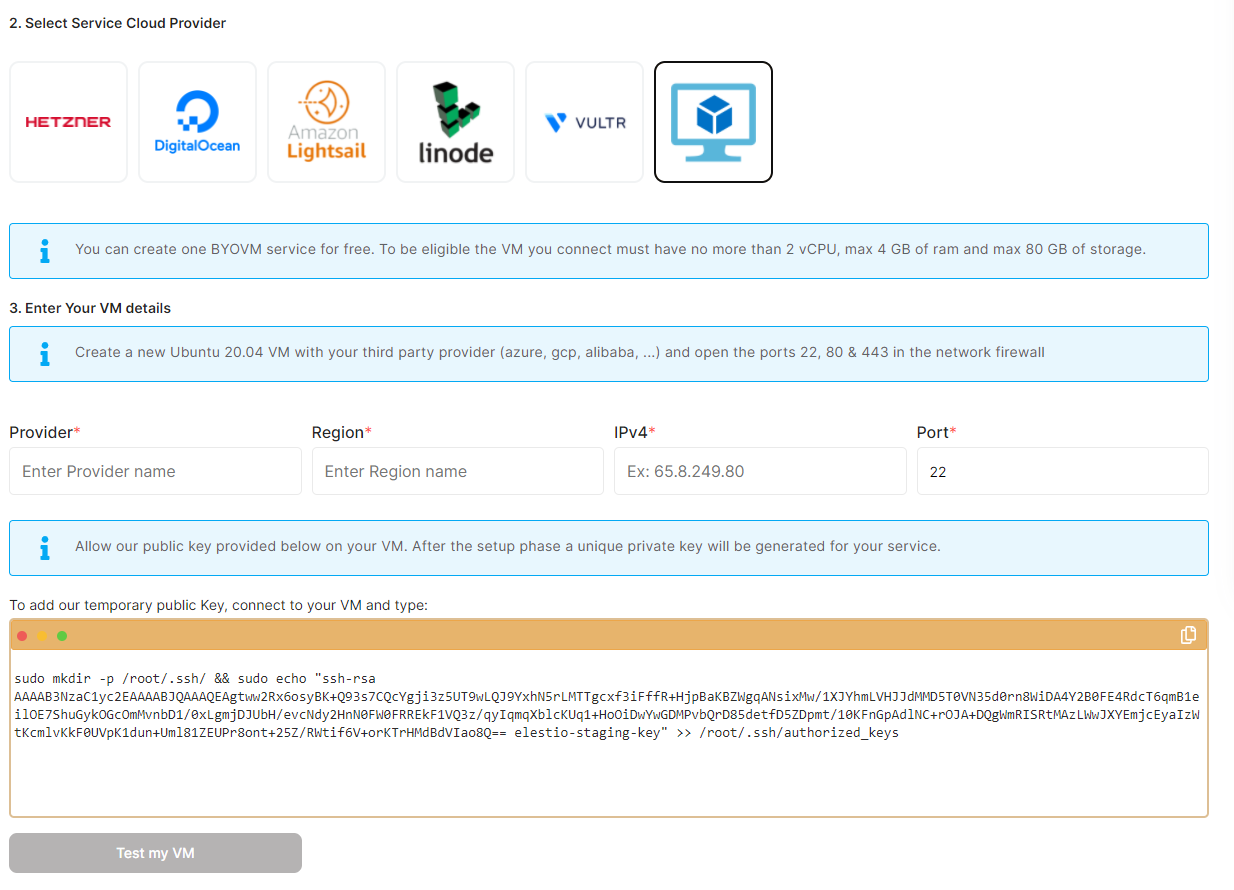Focus the Provider name input field
The image size is (1234, 890).
click(155, 471)
